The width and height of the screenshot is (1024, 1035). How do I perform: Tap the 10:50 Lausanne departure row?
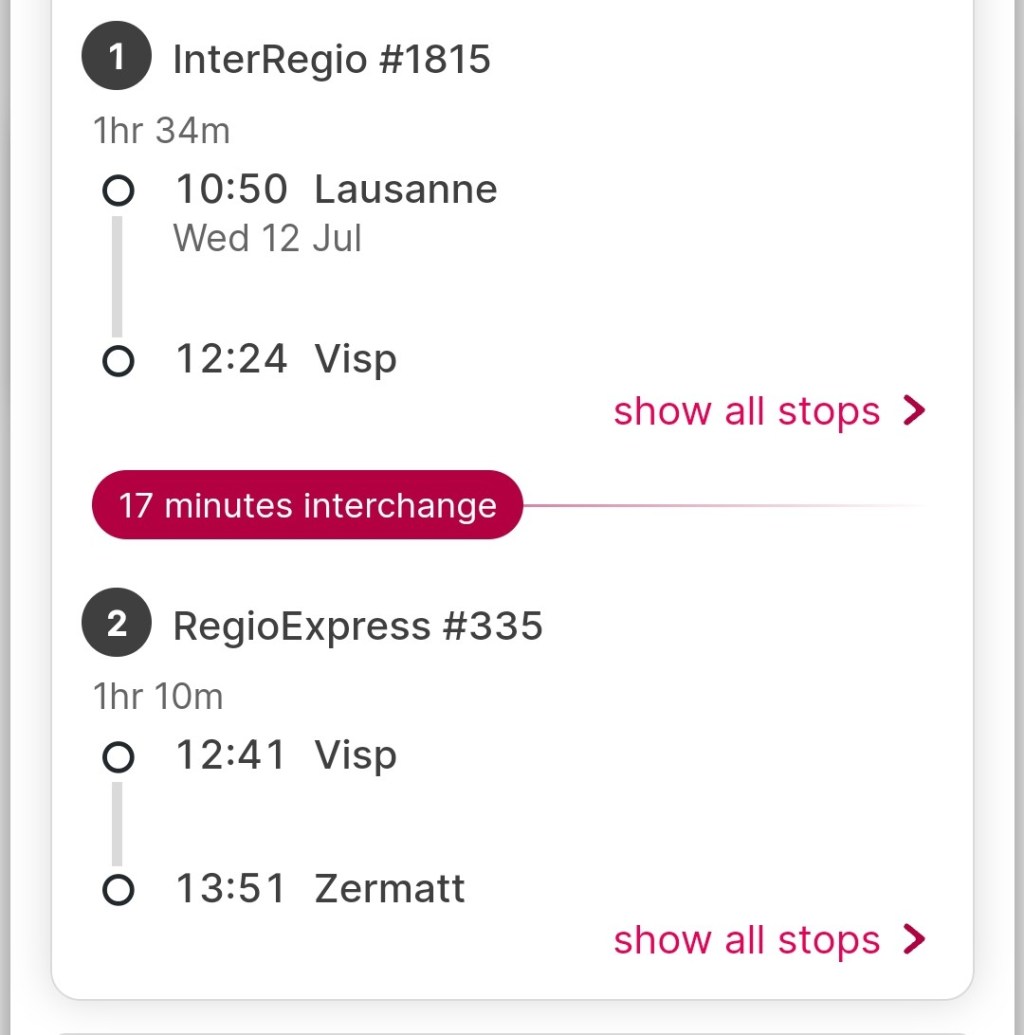tap(336, 189)
